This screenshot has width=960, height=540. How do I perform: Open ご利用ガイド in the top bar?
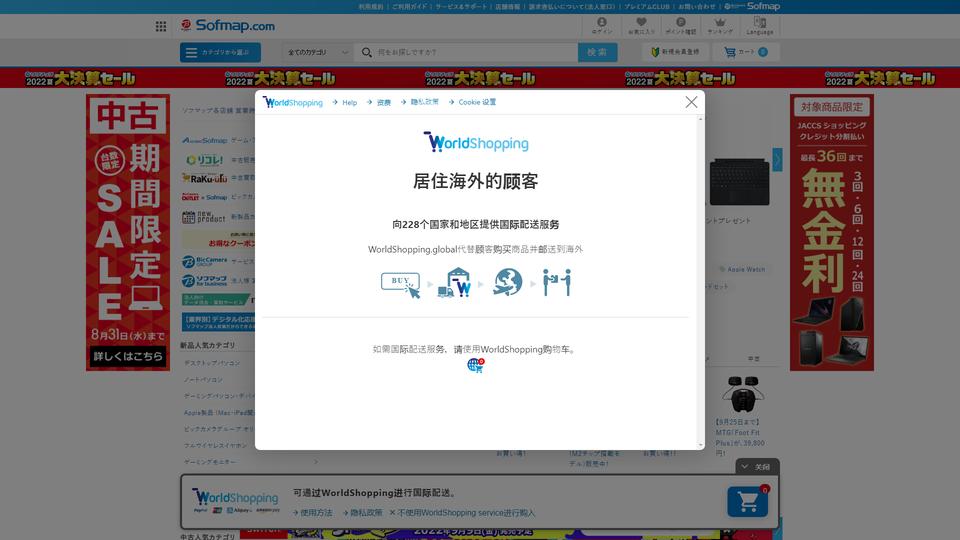(409, 6)
